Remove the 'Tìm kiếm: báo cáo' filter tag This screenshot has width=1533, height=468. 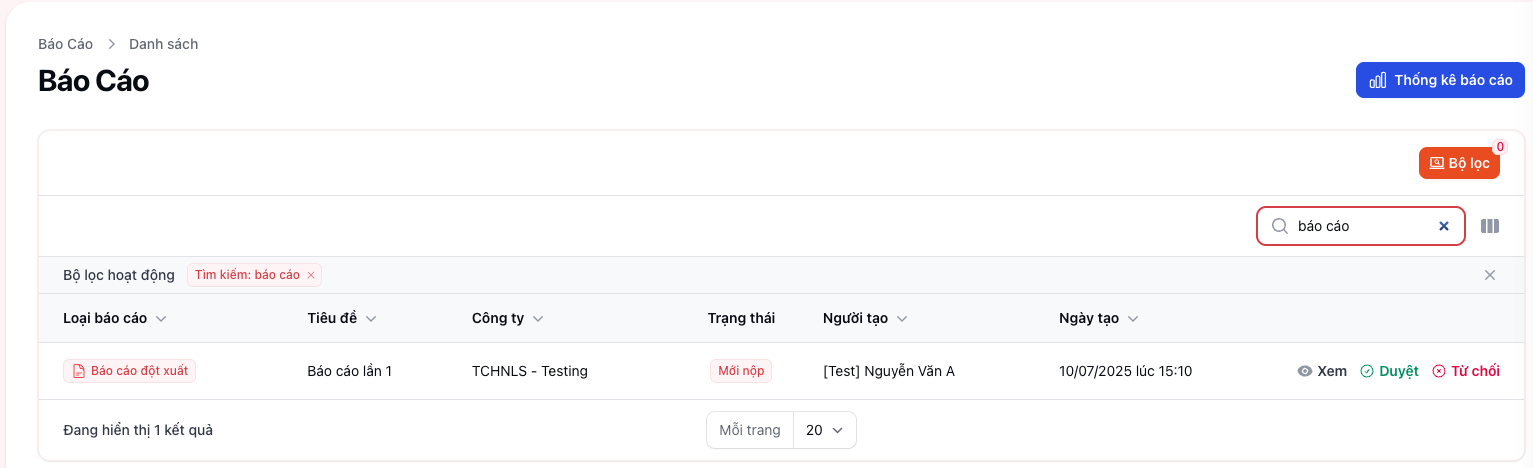pyautogui.click(x=311, y=275)
